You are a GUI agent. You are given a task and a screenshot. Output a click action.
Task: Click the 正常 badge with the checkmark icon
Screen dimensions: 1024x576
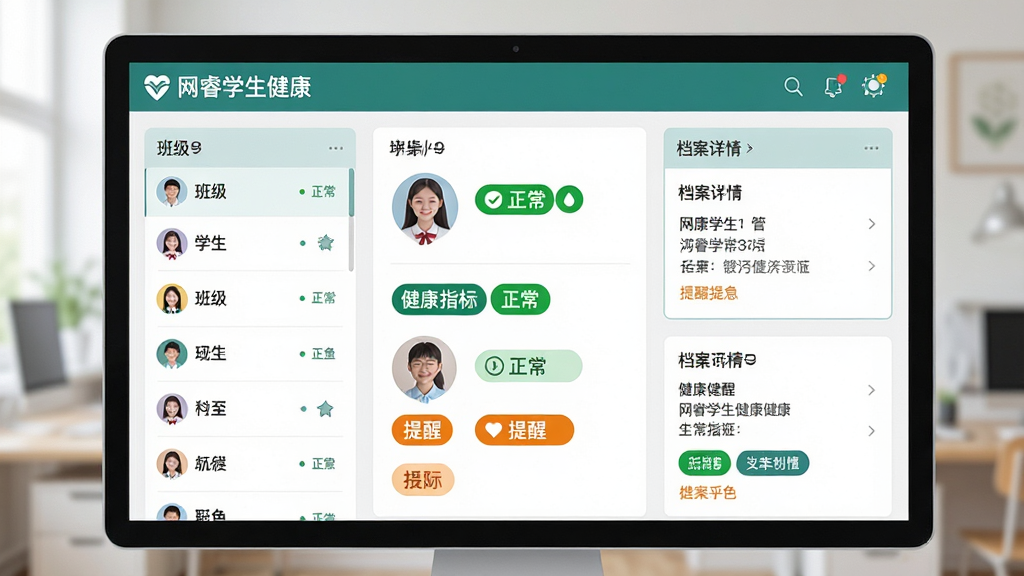coord(515,200)
